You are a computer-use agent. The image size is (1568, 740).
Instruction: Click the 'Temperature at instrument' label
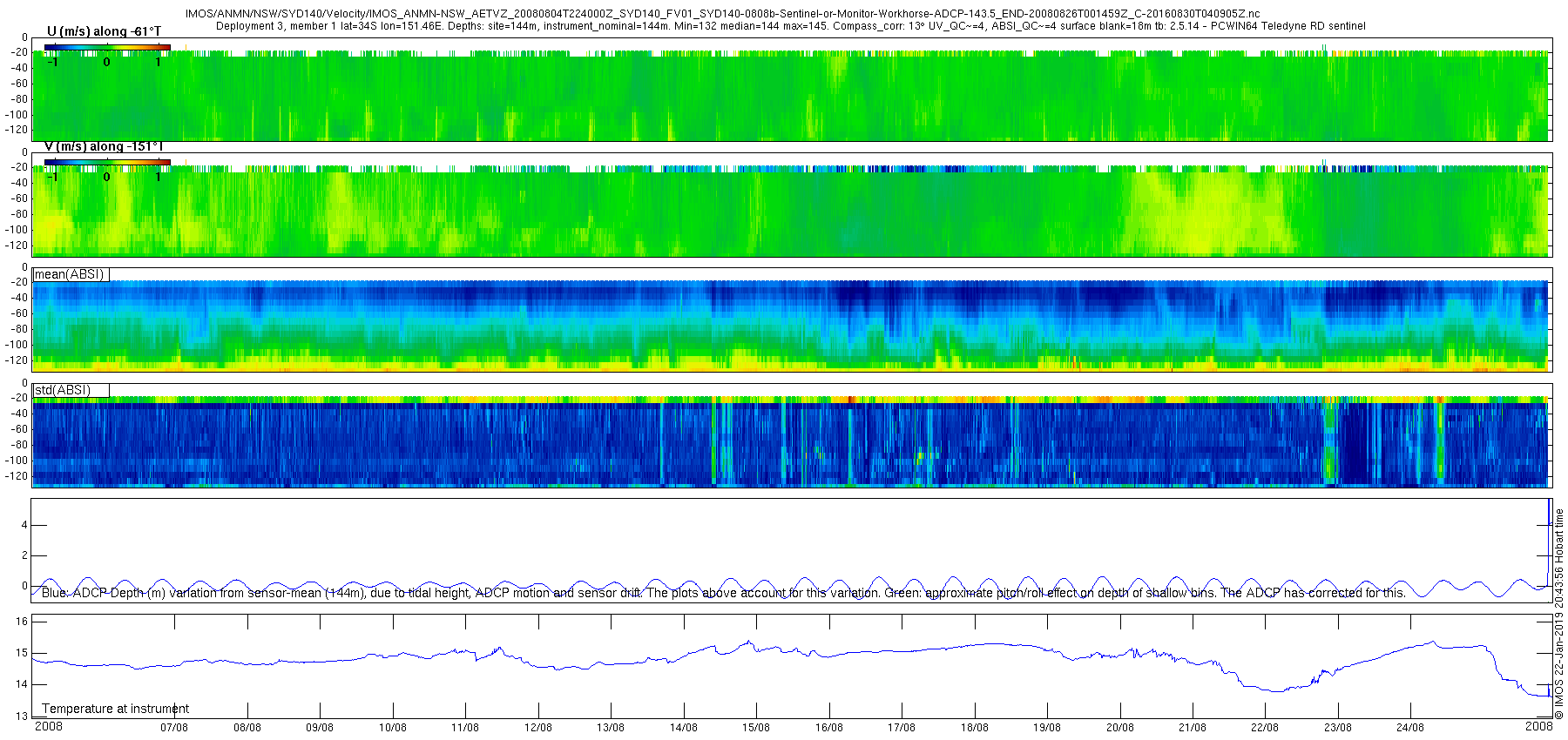tap(115, 709)
